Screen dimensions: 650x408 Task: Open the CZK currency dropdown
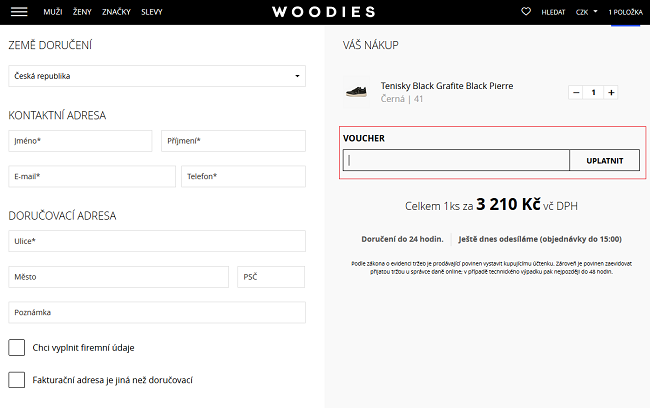(x=586, y=12)
